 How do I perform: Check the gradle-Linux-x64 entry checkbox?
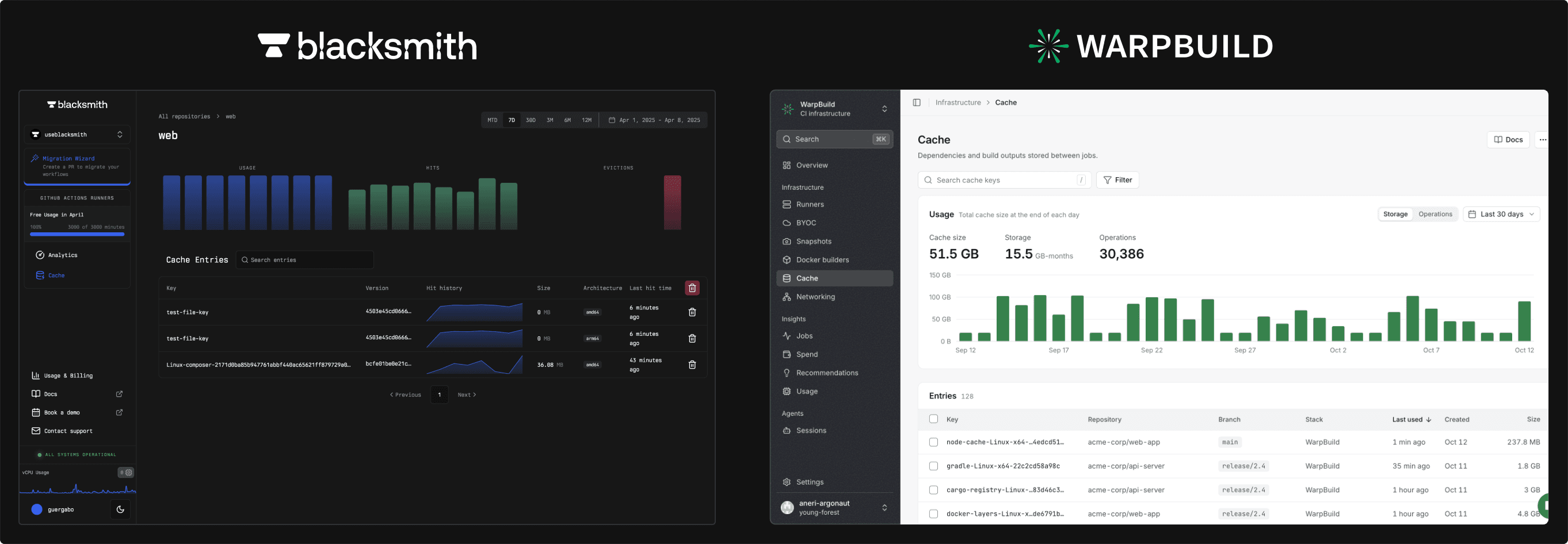click(x=934, y=467)
